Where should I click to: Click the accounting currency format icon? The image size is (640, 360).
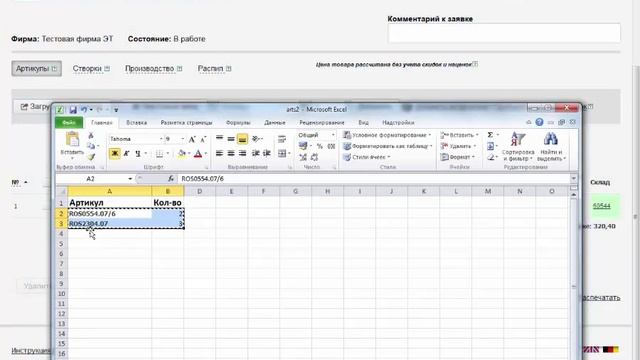click(x=303, y=146)
